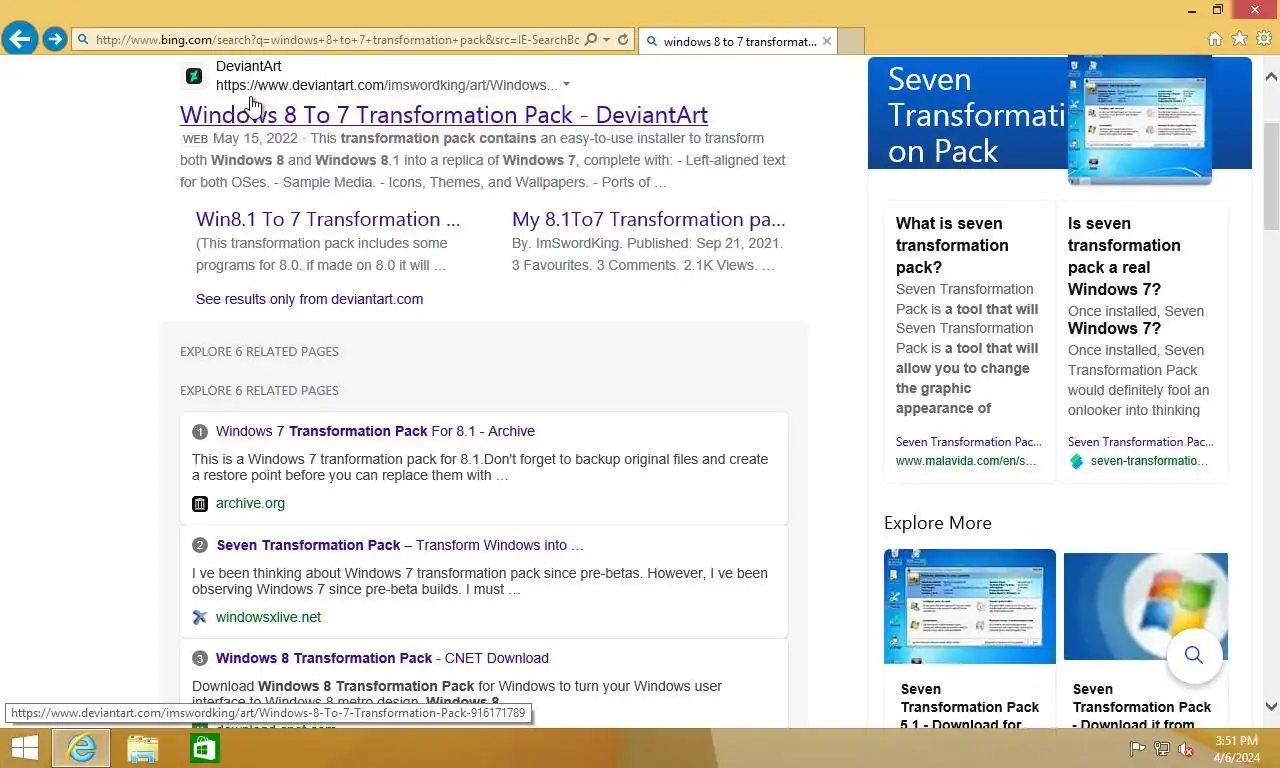The image size is (1280, 768).
Task: Click the address bar URL field
Action: click(336, 40)
